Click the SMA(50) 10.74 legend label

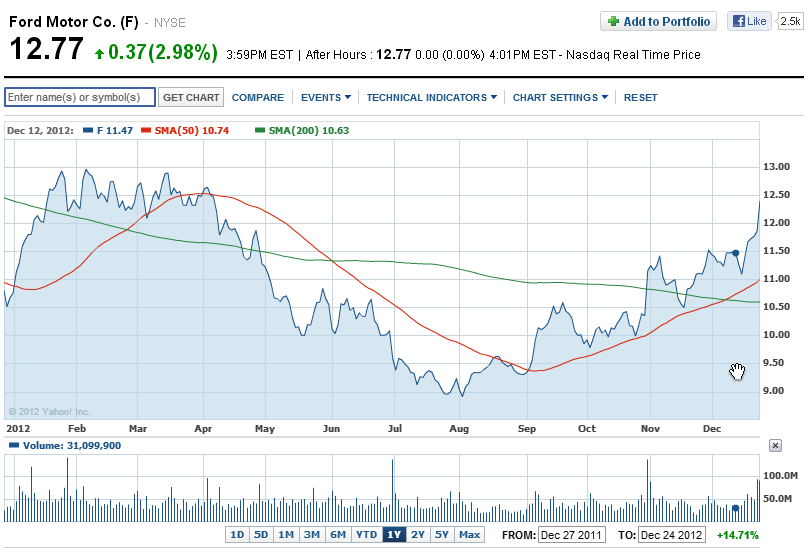[192, 131]
